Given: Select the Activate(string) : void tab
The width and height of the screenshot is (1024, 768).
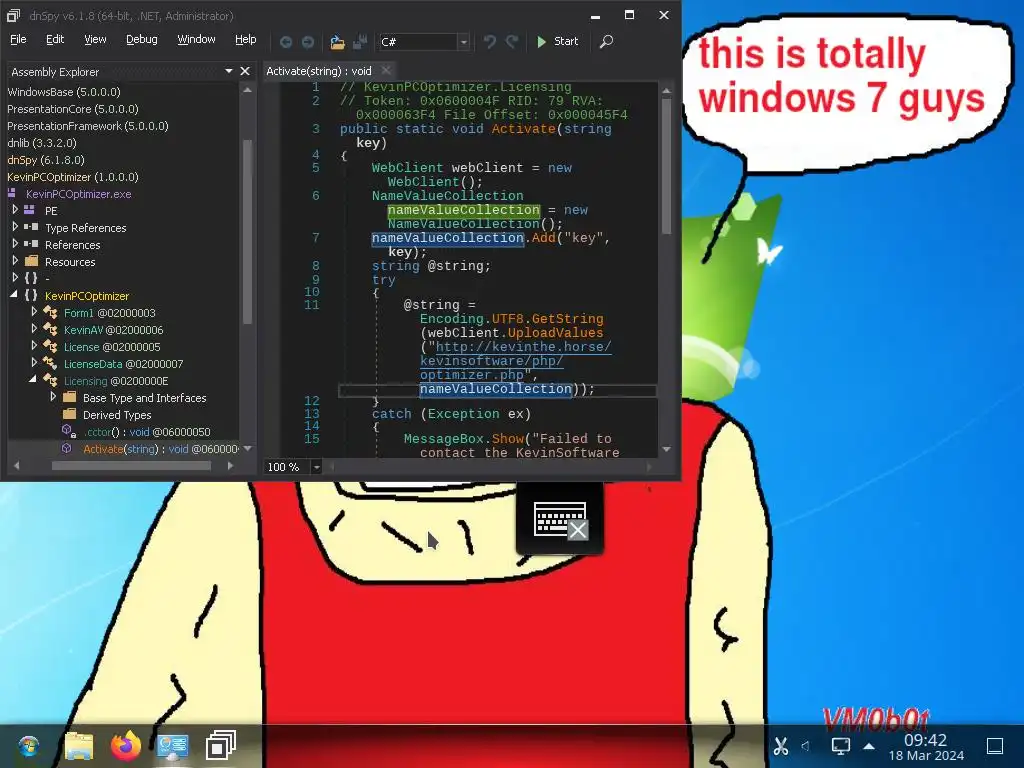Looking at the screenshot, I should (319, 71).
